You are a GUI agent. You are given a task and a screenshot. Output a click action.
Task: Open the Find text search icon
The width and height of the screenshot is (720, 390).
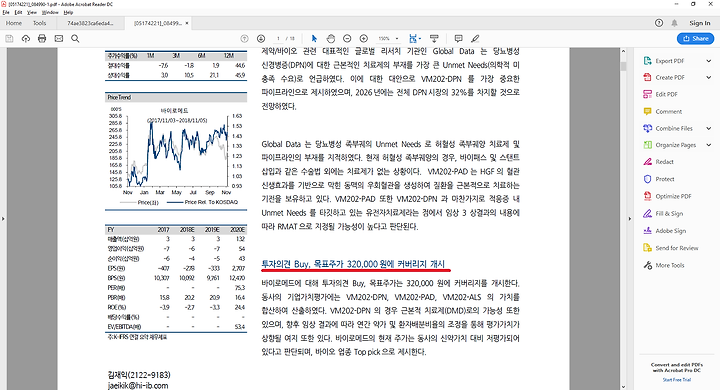[75, 39]
